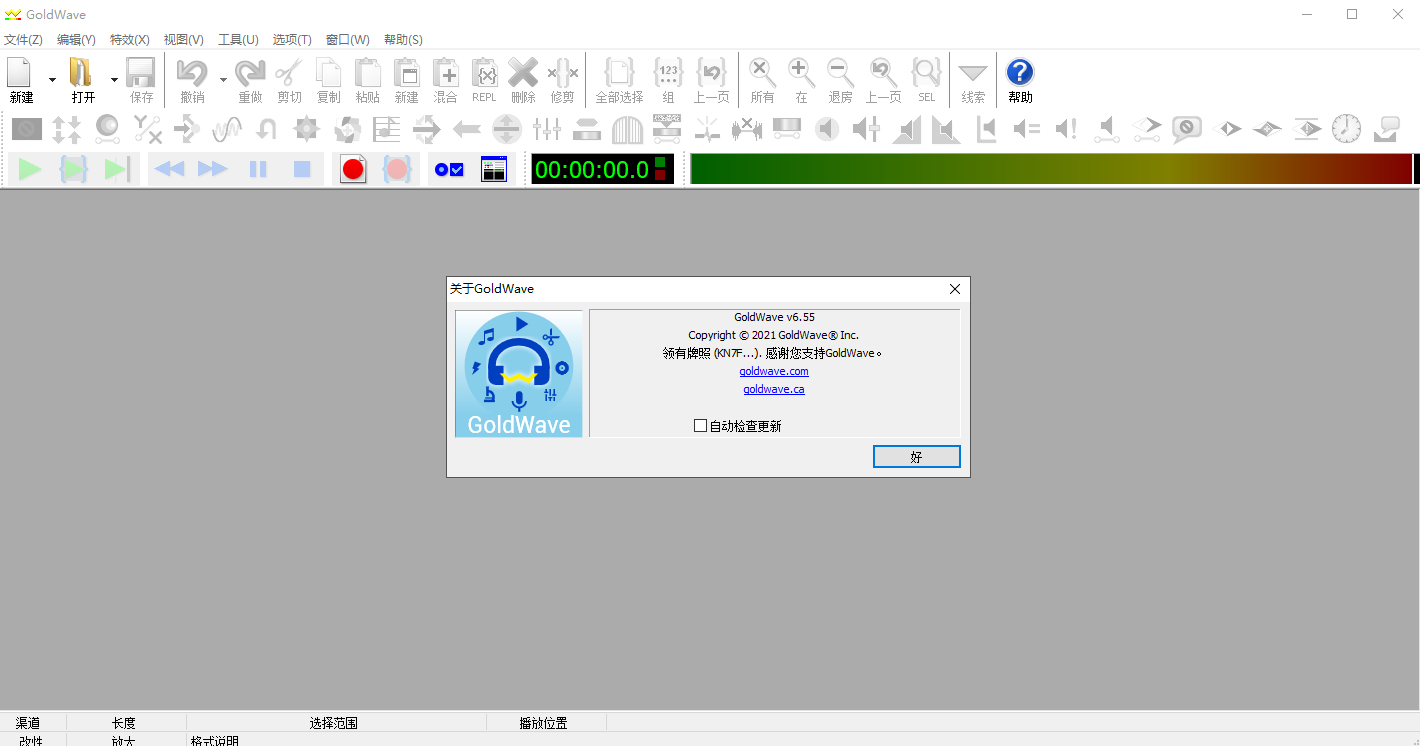Click the 线索 cue triangle icon
Image resolution: width=1420 pixels, height=746 pixels.
[x=973, y=73]
